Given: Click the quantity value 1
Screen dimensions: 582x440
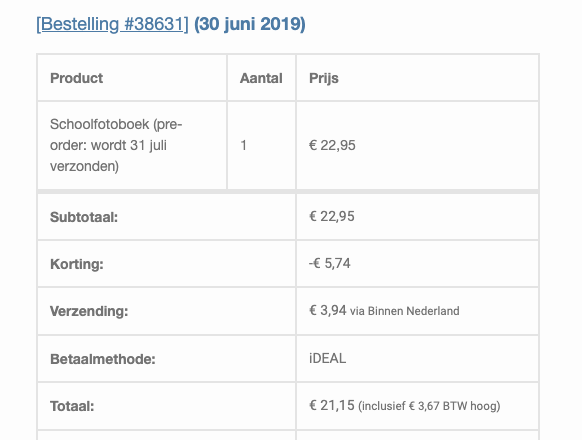Looking at the screenshot, I should tap(243, 145).
